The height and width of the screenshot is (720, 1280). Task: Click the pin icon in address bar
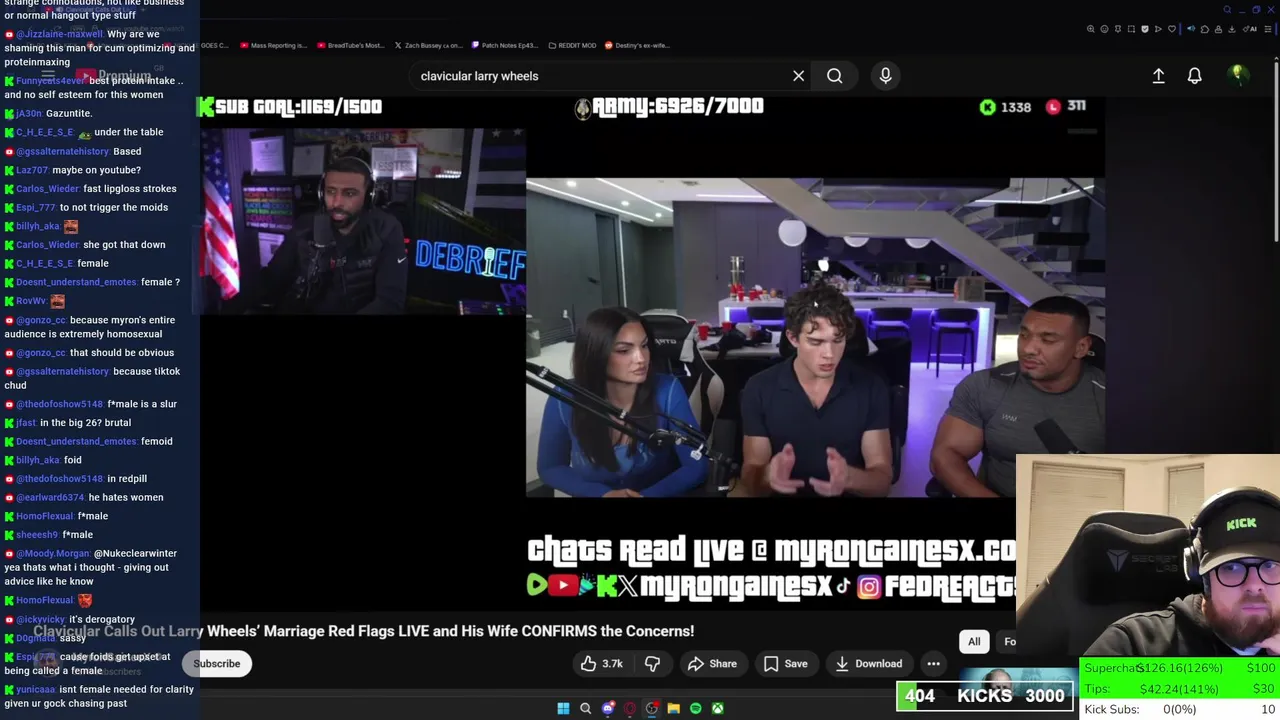pos(1118,29)
